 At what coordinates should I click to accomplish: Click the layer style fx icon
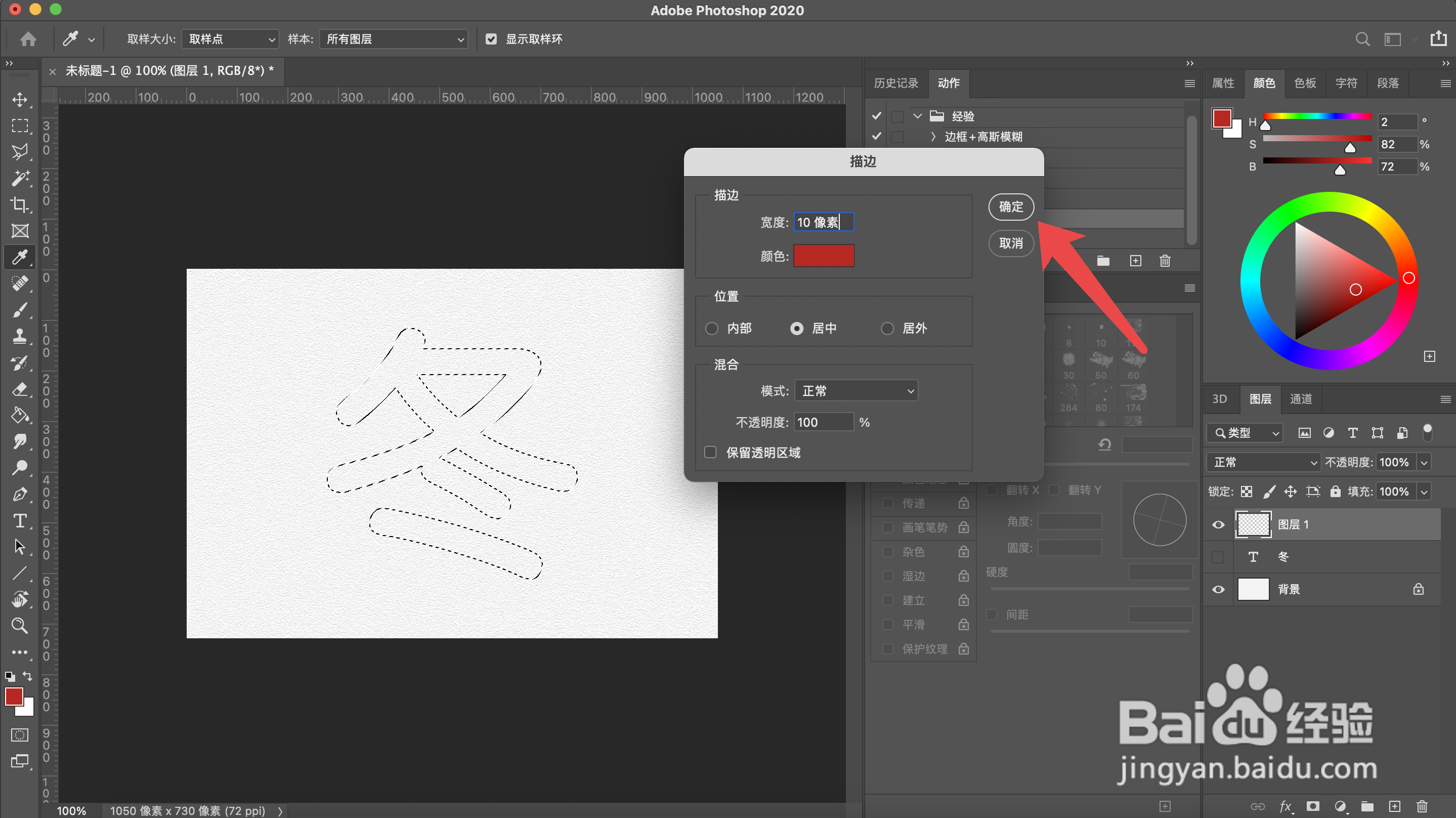point(1286,806)
